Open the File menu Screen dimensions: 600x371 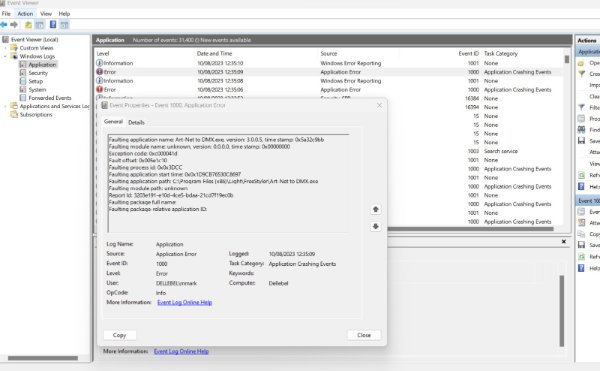(x=6, y=13)
